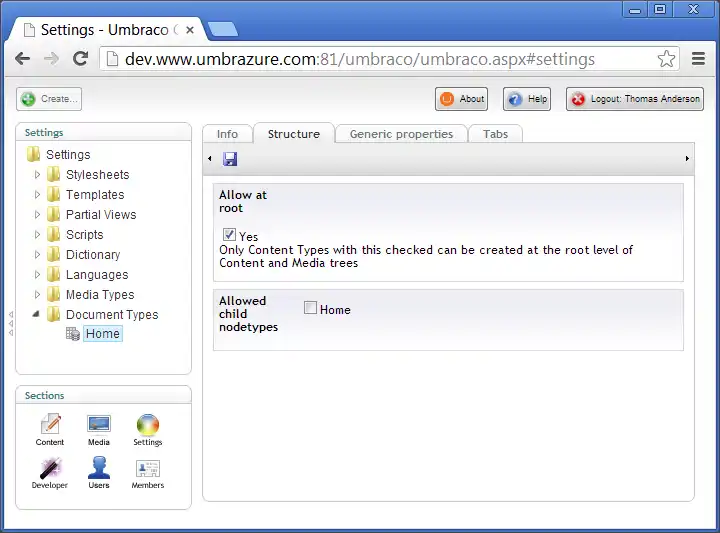Click the About button
Viewport: 720px width, 533px height.
coord(461,99)
